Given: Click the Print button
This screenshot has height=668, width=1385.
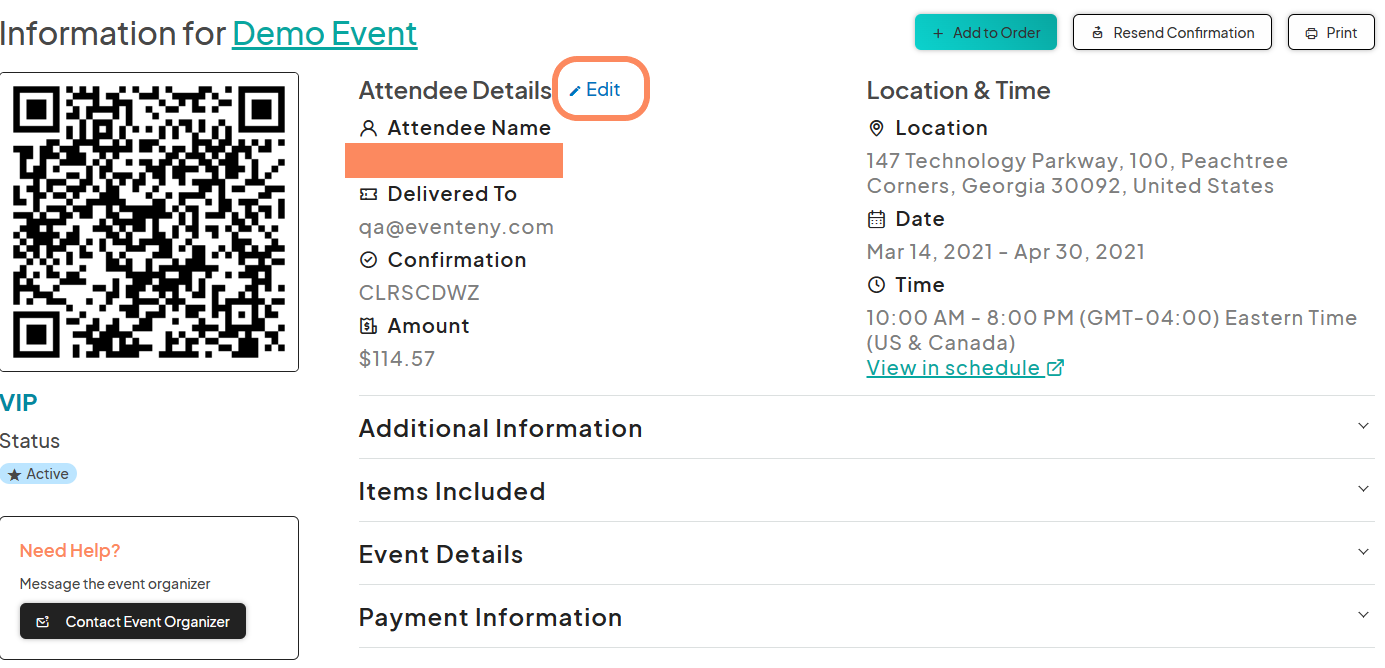Looking at the screenshot, I should coord(1331,32).
